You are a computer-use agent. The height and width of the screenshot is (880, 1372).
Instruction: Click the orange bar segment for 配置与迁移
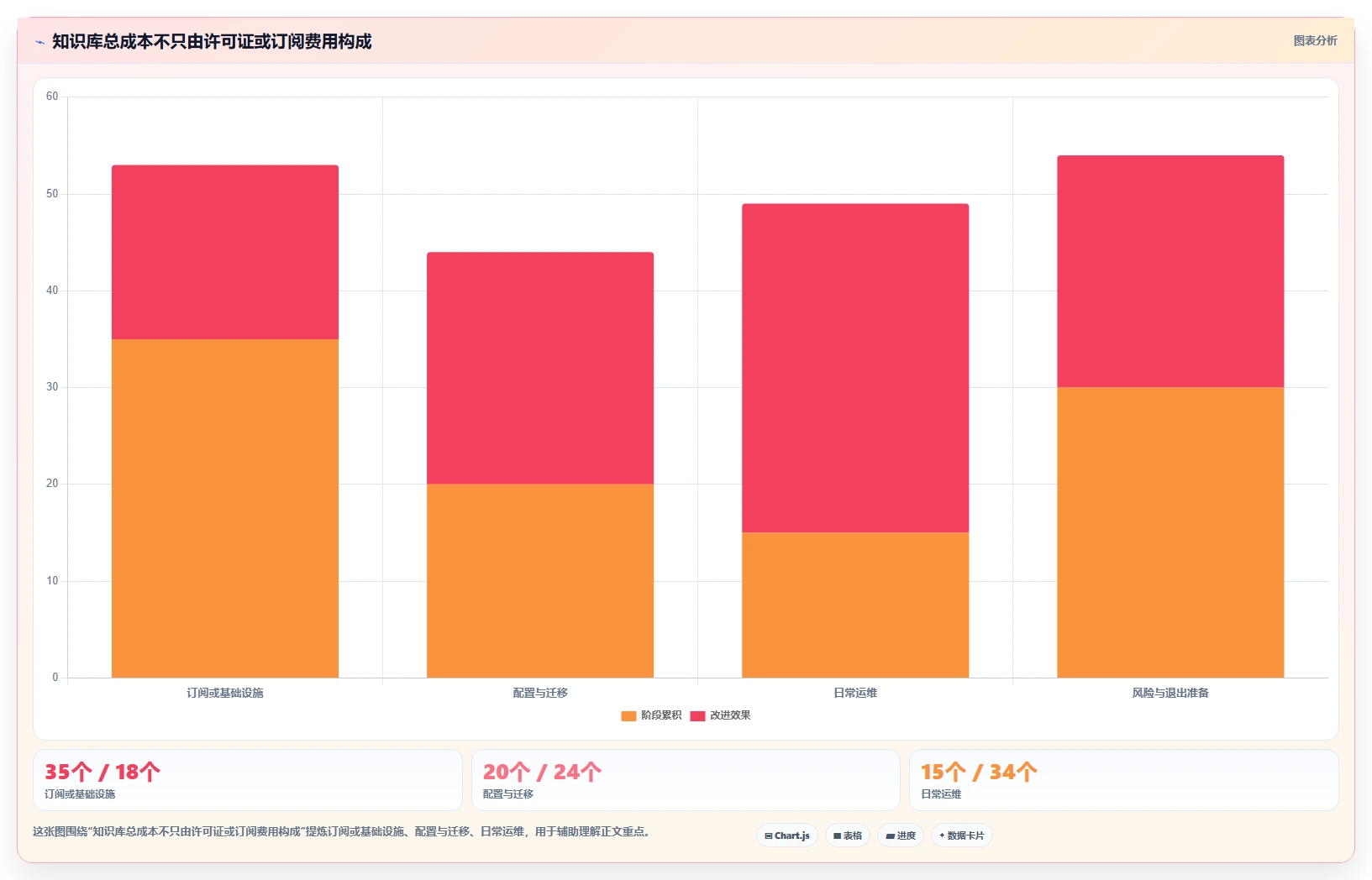pyautogui.click(x=540, y=580)
